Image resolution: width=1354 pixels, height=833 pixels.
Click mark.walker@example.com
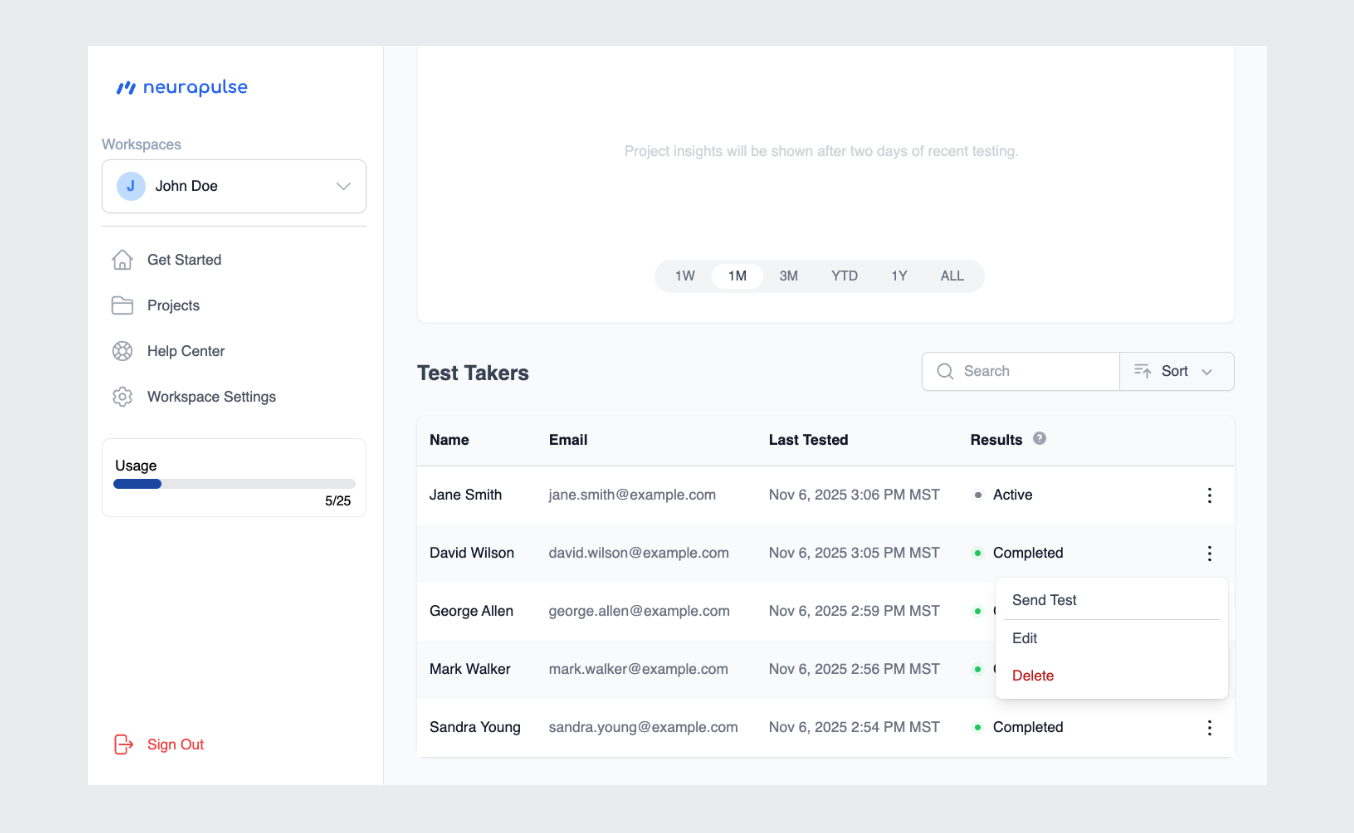point(638,669)
